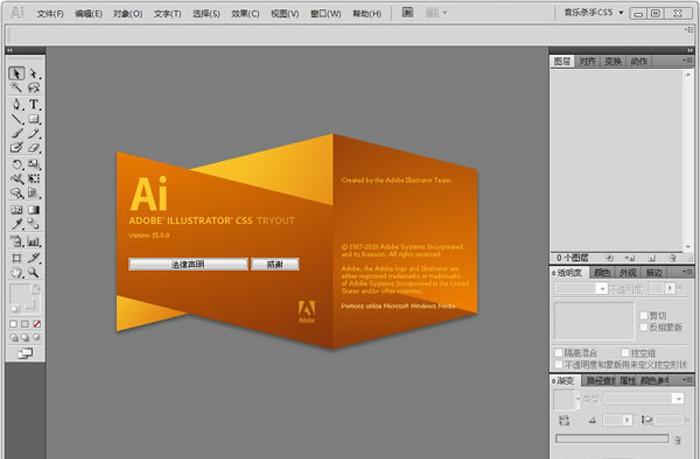
Task: Select the Blend tool
Action: (x=34, y=224)
